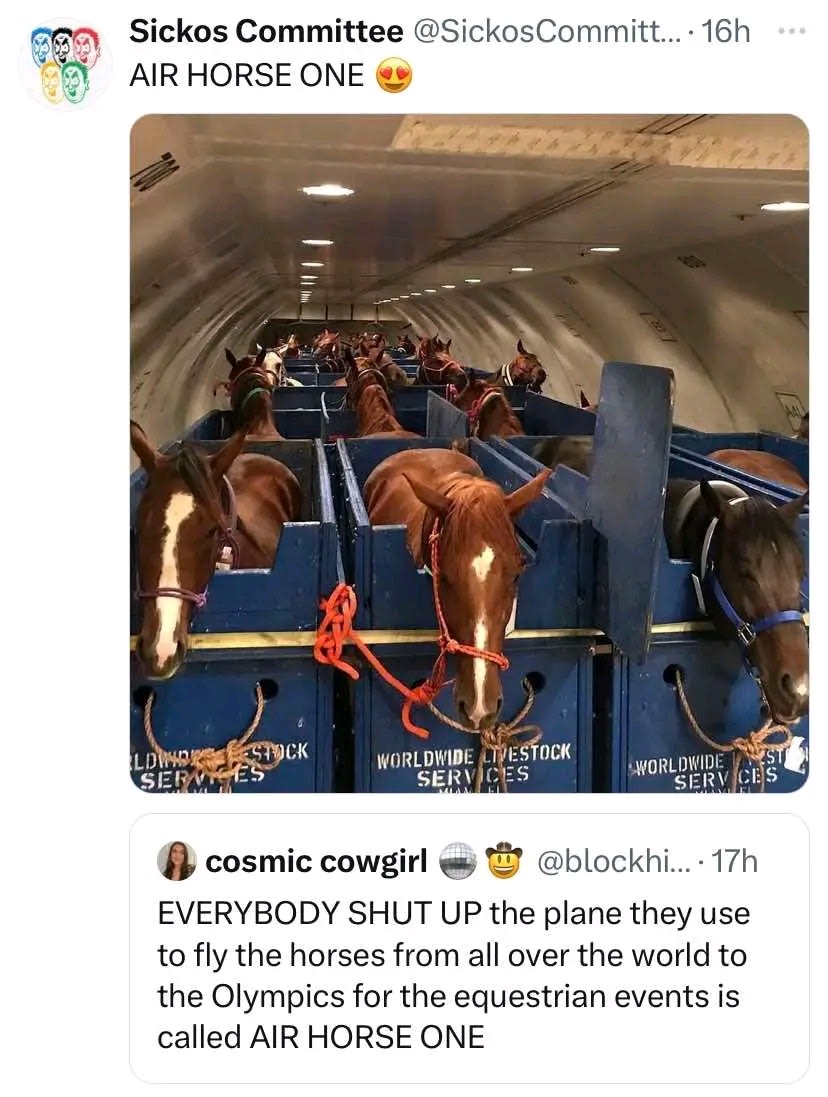The image size is (828, 1097).
Task: Select the heart-eyes emoji in the tweet
Action: (394, 76)
